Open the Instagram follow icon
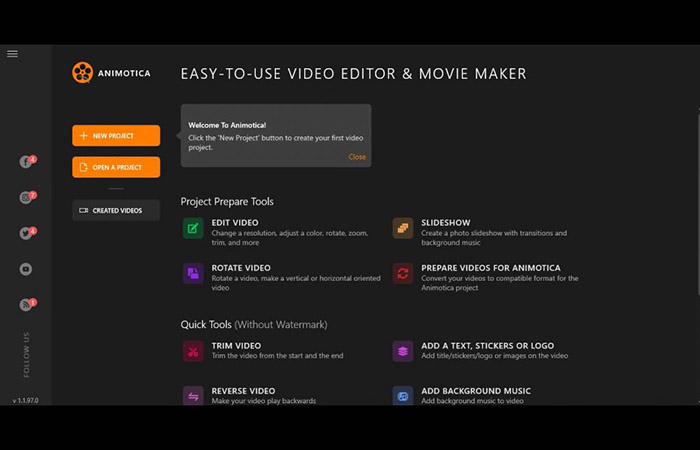This screenshot has height=450, width=700. [x=26, y=197]
